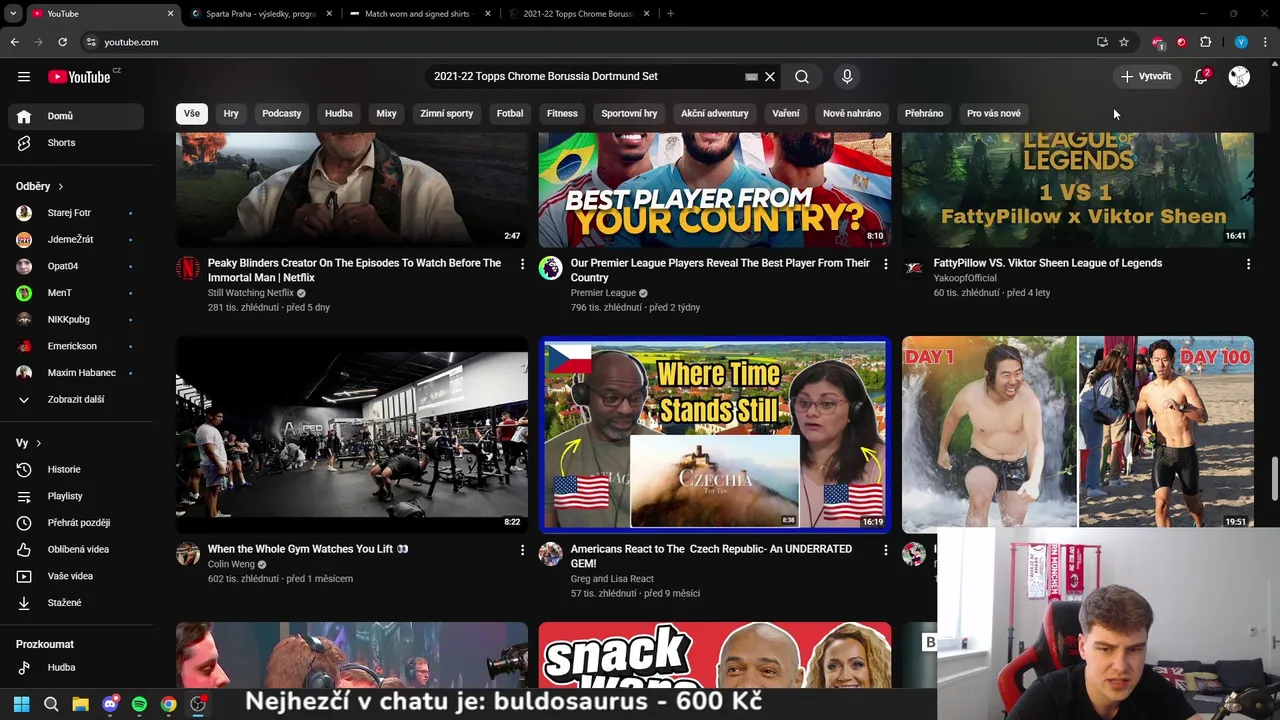Select the Zimní sporty chip
1280x720 pixels.
pyautogui.click(x=447, y=113)
